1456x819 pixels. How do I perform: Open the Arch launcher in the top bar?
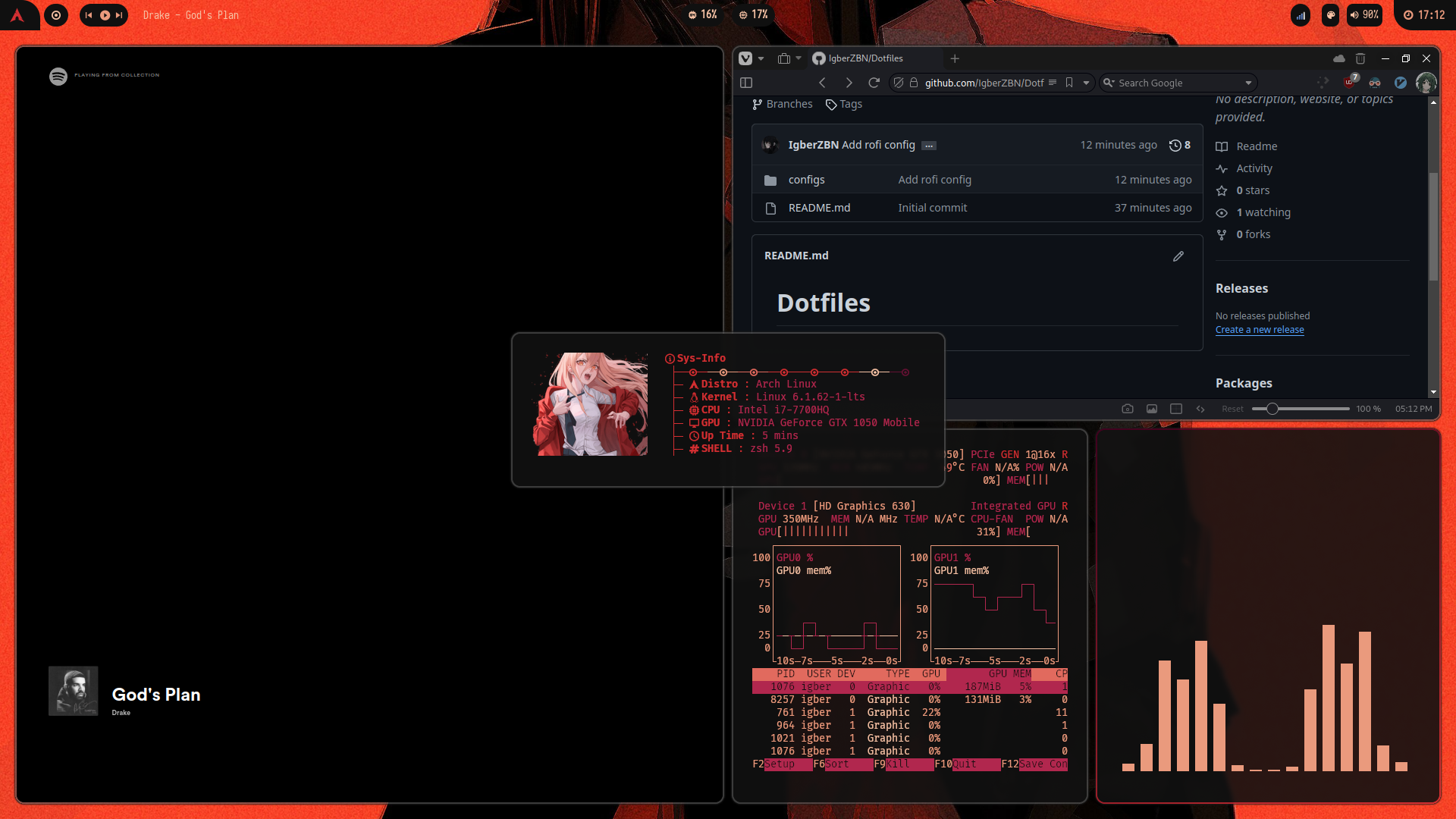click(x=17, y=15)
